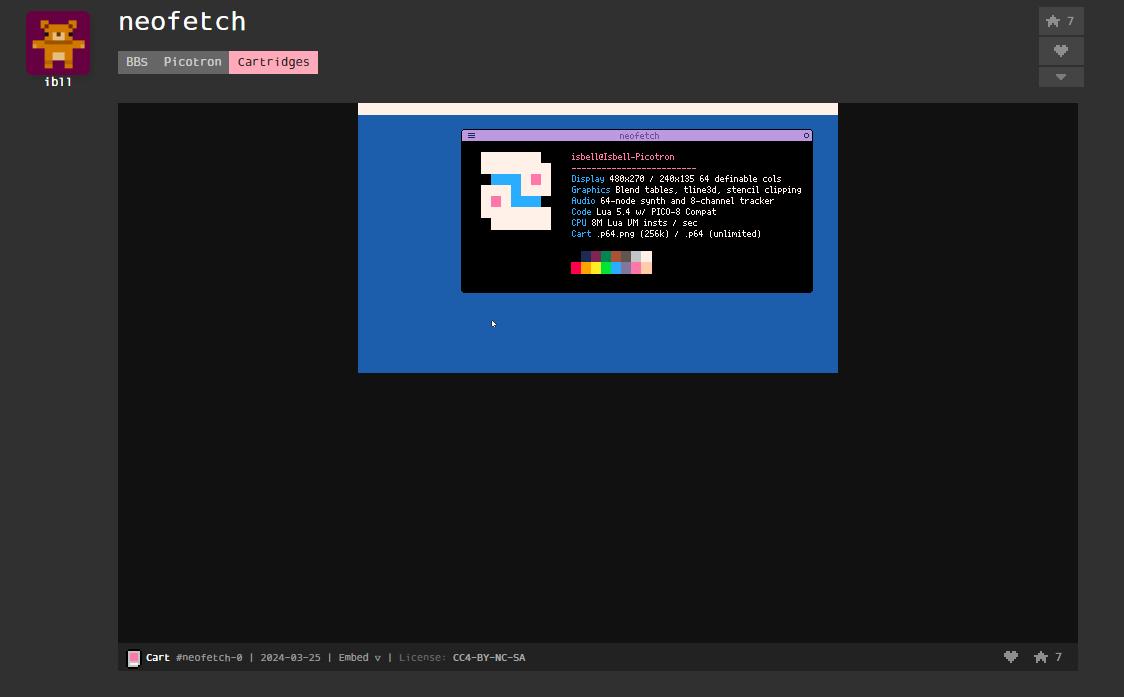Click the heart button below top-right star
This screenshot has width=1124, height=697.
coord(1061,50)
